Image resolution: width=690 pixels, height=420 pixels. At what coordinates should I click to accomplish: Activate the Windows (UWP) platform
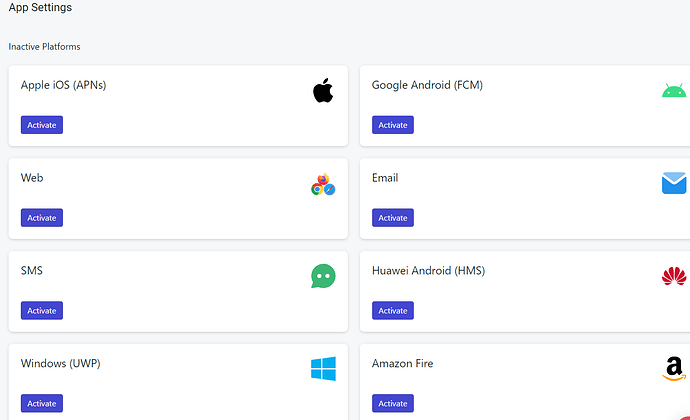pyautogui.click(x=42, y=404)
